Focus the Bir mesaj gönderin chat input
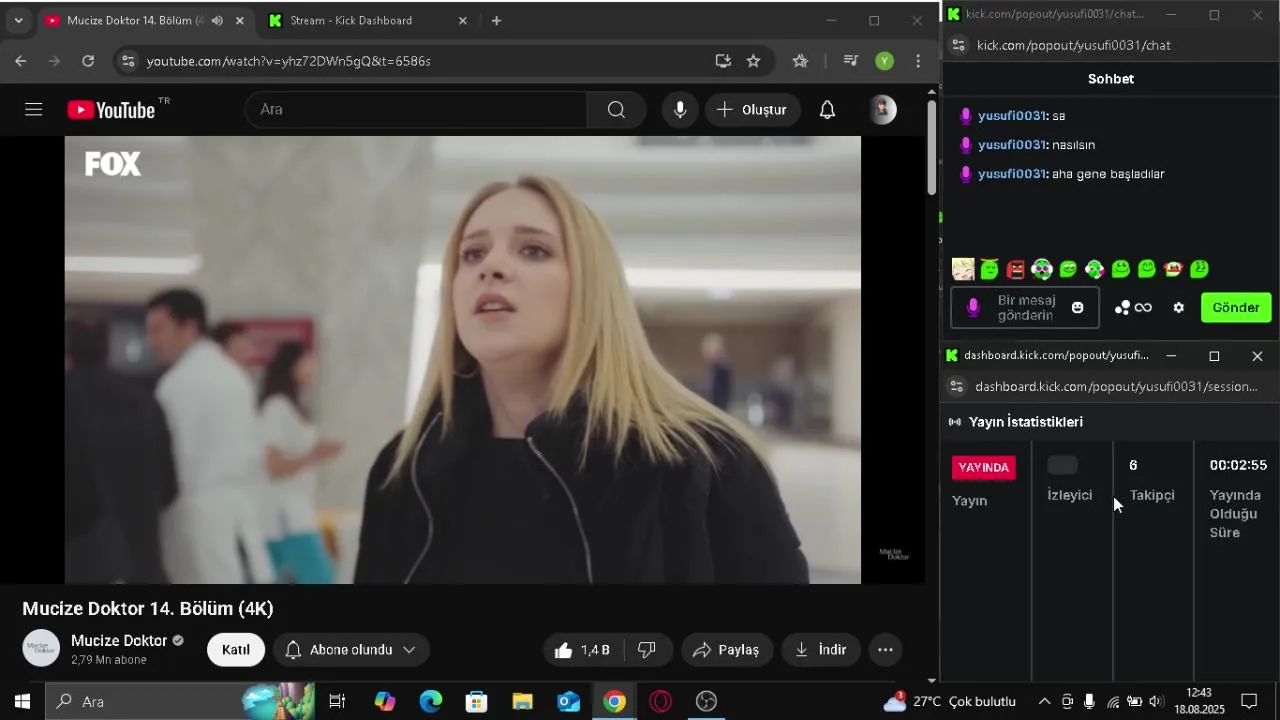 pos(1025,308)
